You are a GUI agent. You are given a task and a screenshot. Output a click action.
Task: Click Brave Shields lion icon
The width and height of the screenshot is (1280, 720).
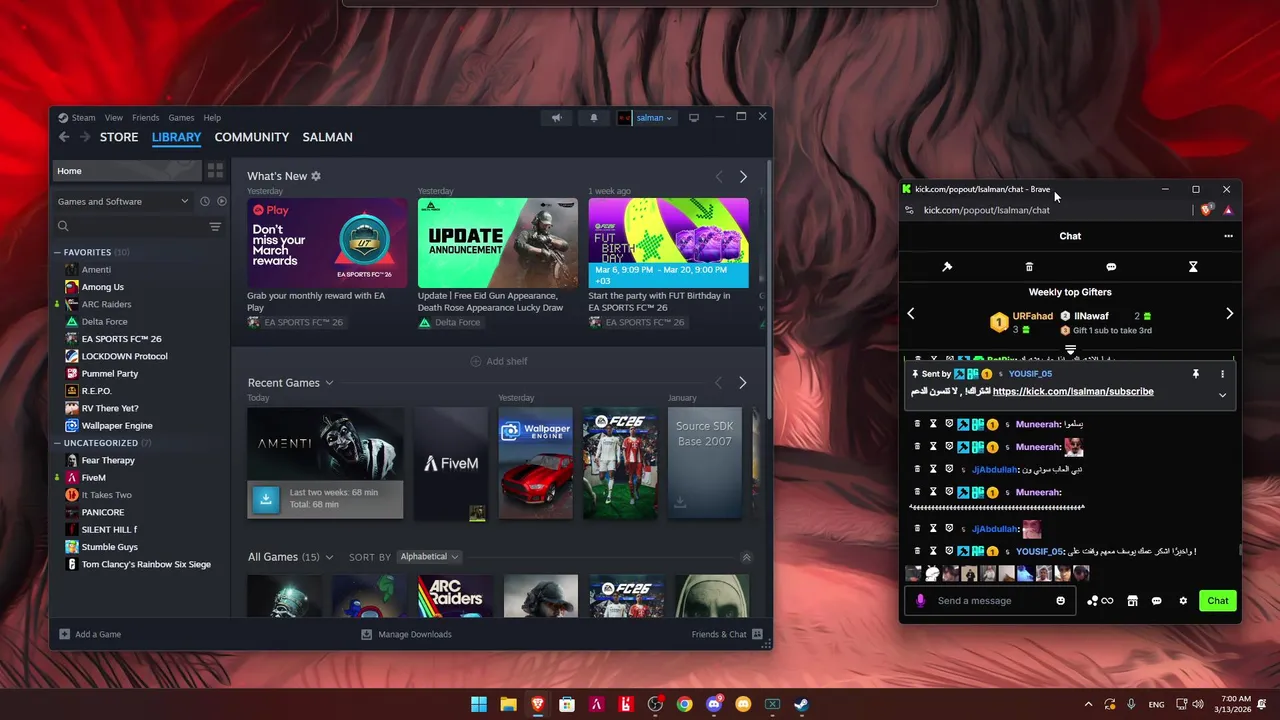(1206, 210)
